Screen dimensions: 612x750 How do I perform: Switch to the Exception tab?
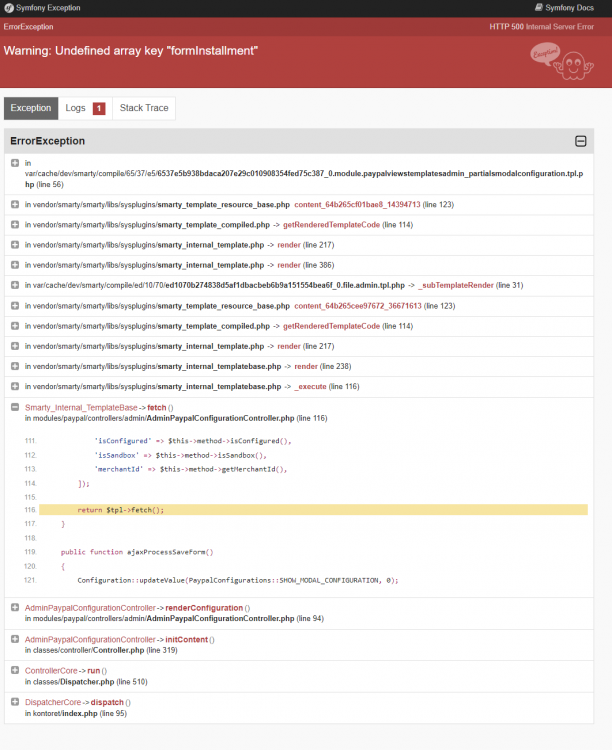[x=31, y=108]
